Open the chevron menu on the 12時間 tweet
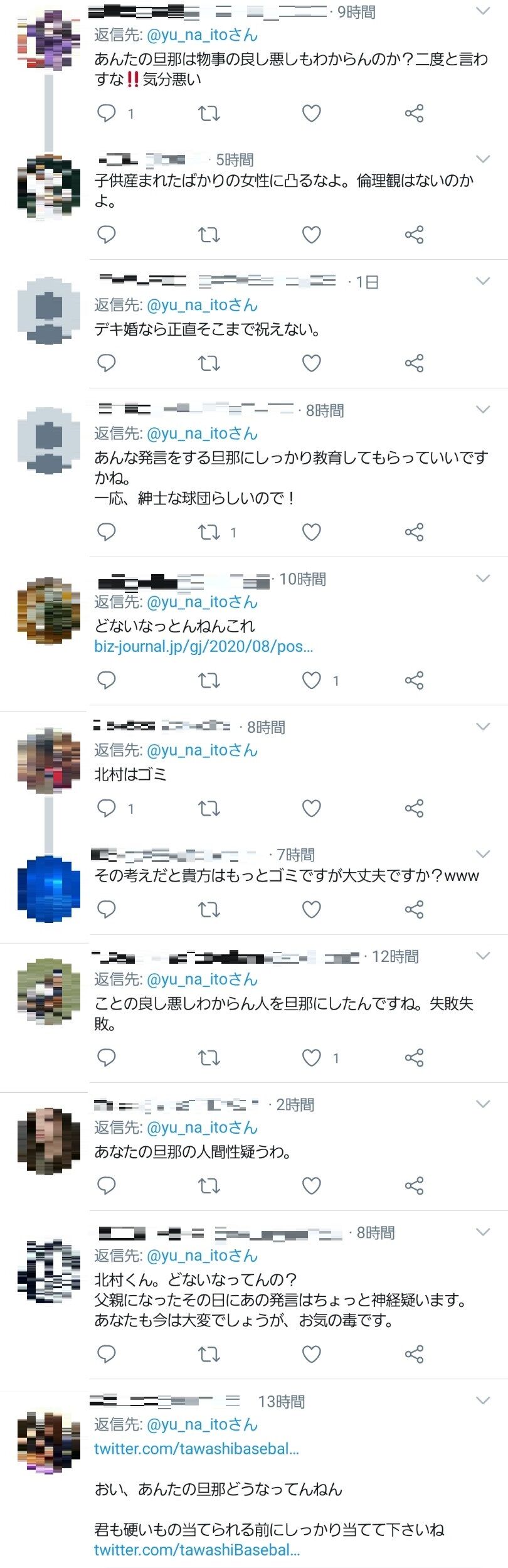The width and height of the screenshot is (508, 1568). point(483,956)
